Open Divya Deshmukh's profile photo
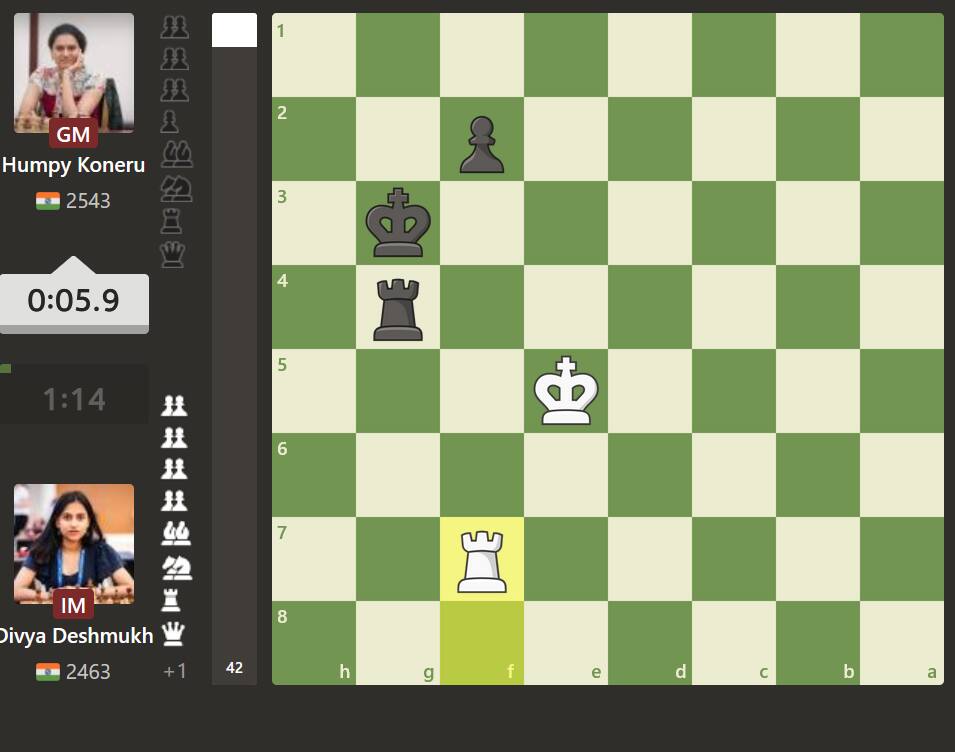Image resolution: width=955 pixels, height=752 pixels. [74, 544]
